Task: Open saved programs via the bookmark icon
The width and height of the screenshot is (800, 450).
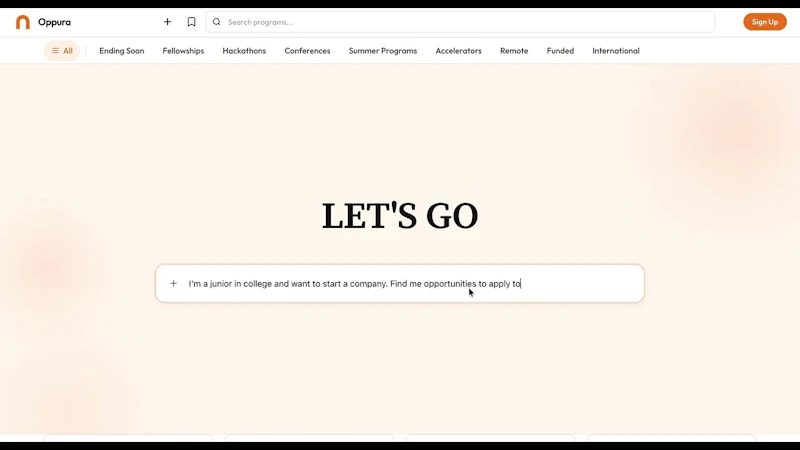Action: (x=191, y=22)
